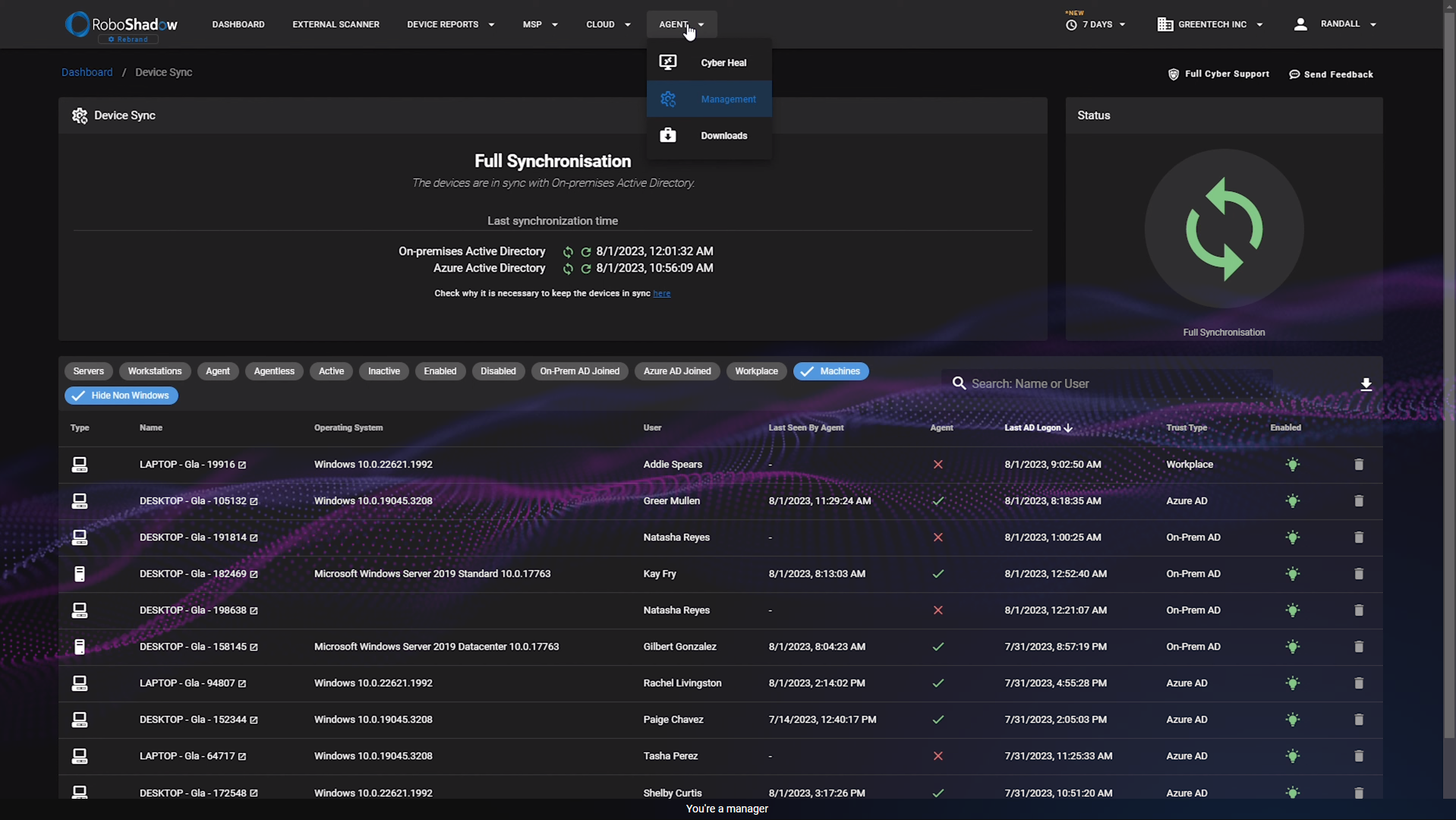The image size is (1456, 820).
Task: Open Full Cyber Support shield icon
Action: (1173, 74)
